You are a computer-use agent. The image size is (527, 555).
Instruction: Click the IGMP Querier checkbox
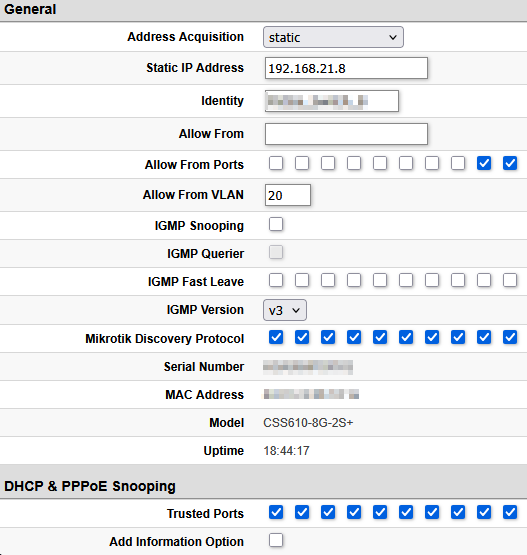[x=276, y=252]
